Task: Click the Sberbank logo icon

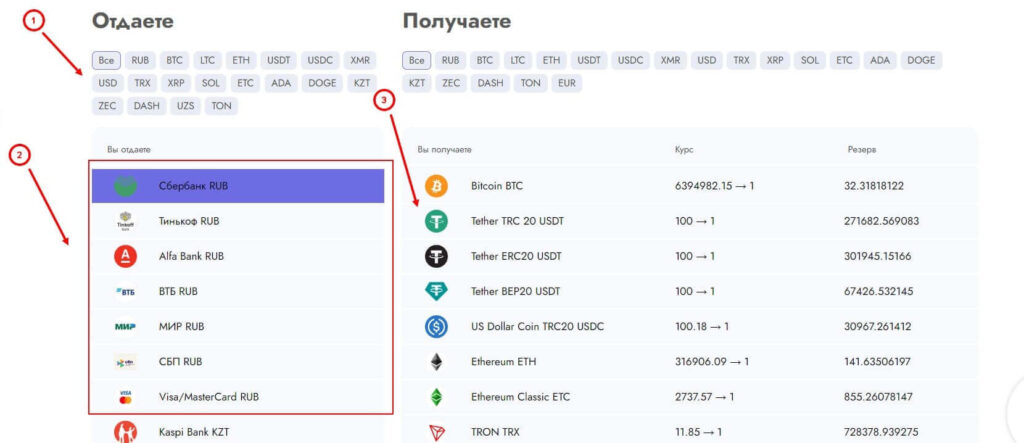Action: [126, 186]
